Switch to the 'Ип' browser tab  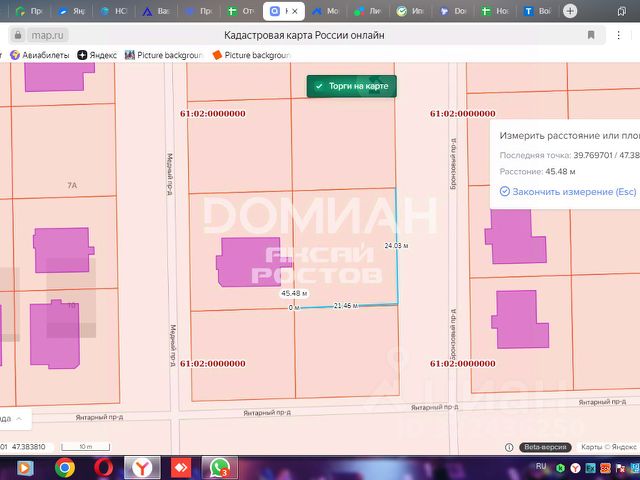411,11
